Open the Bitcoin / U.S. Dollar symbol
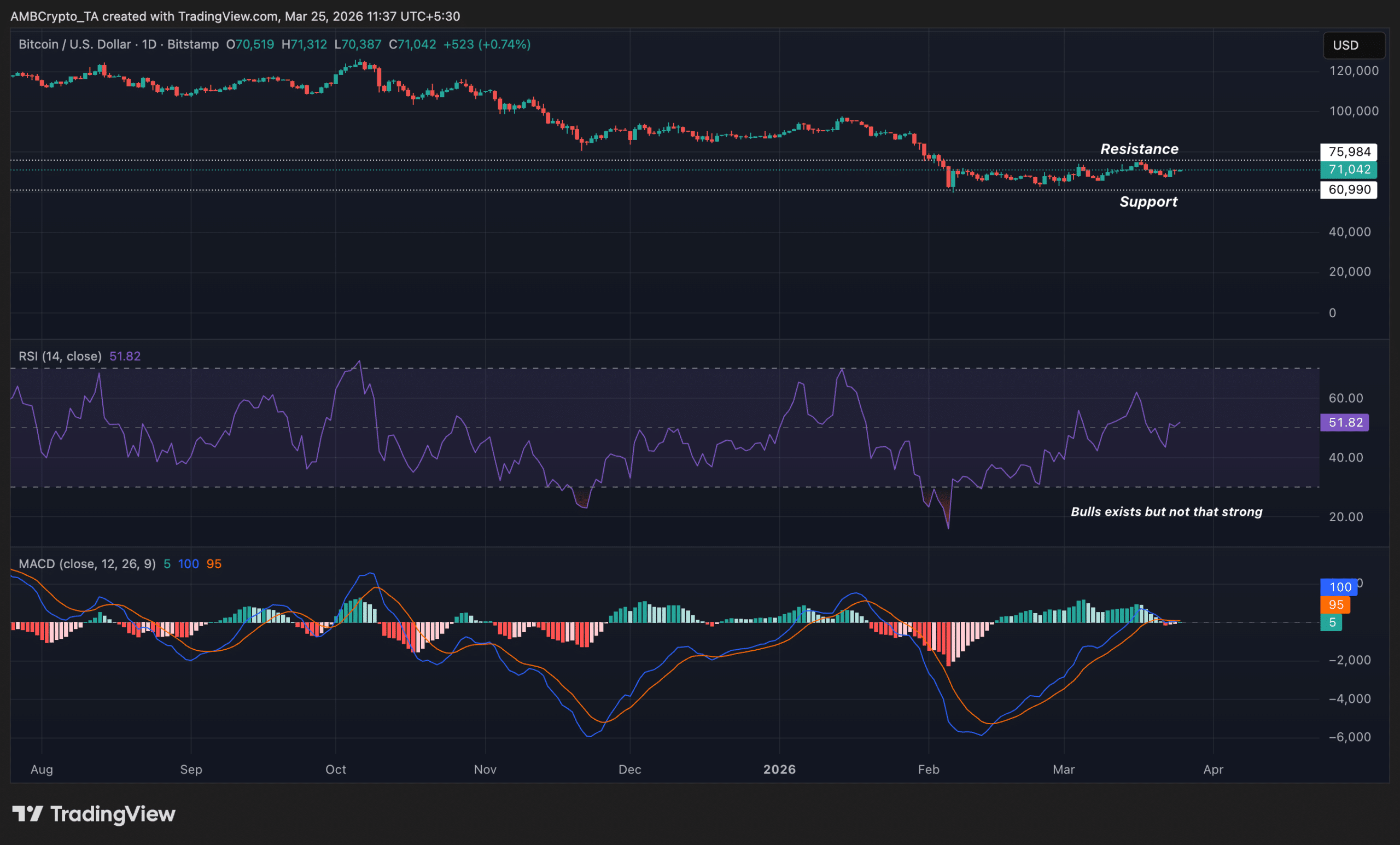The height and width of the screenshot is (845, 1400). (74, 44)
